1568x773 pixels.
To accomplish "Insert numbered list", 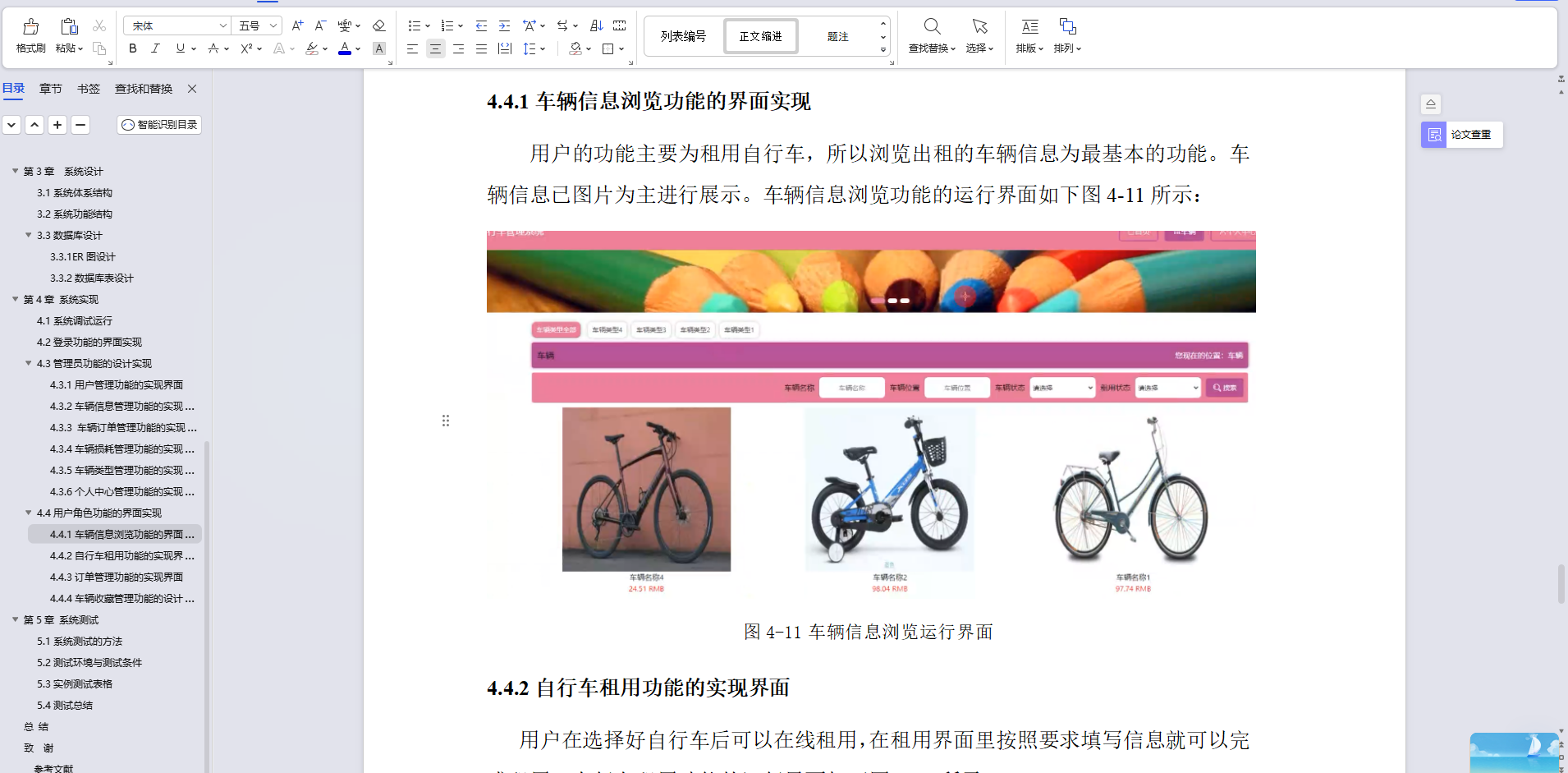I will [447, 26].
